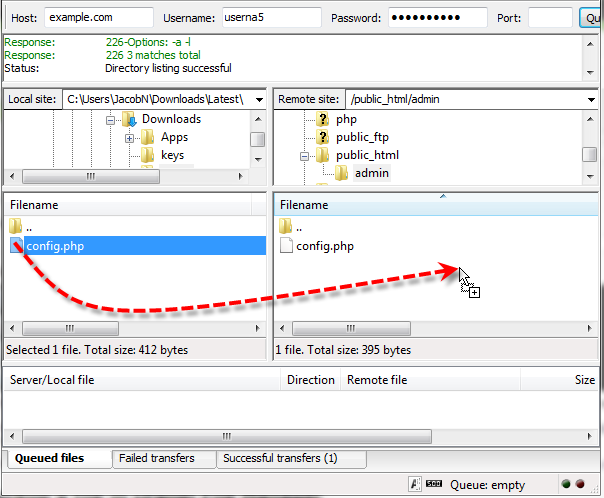Screen dimensions: 604x498
Task: Select the Downloads folder icon in local tree
Action: click(x=129, y=119)
